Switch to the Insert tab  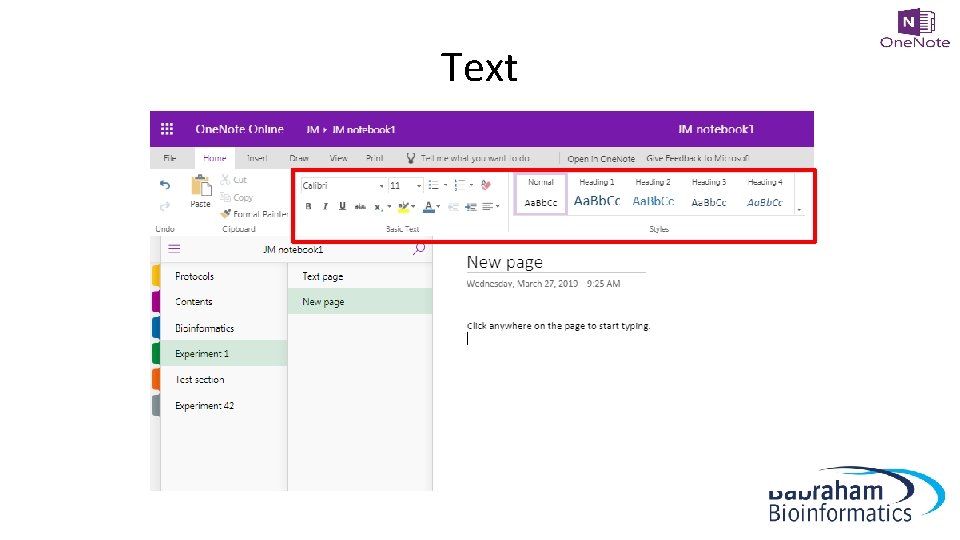click(257, 158)
